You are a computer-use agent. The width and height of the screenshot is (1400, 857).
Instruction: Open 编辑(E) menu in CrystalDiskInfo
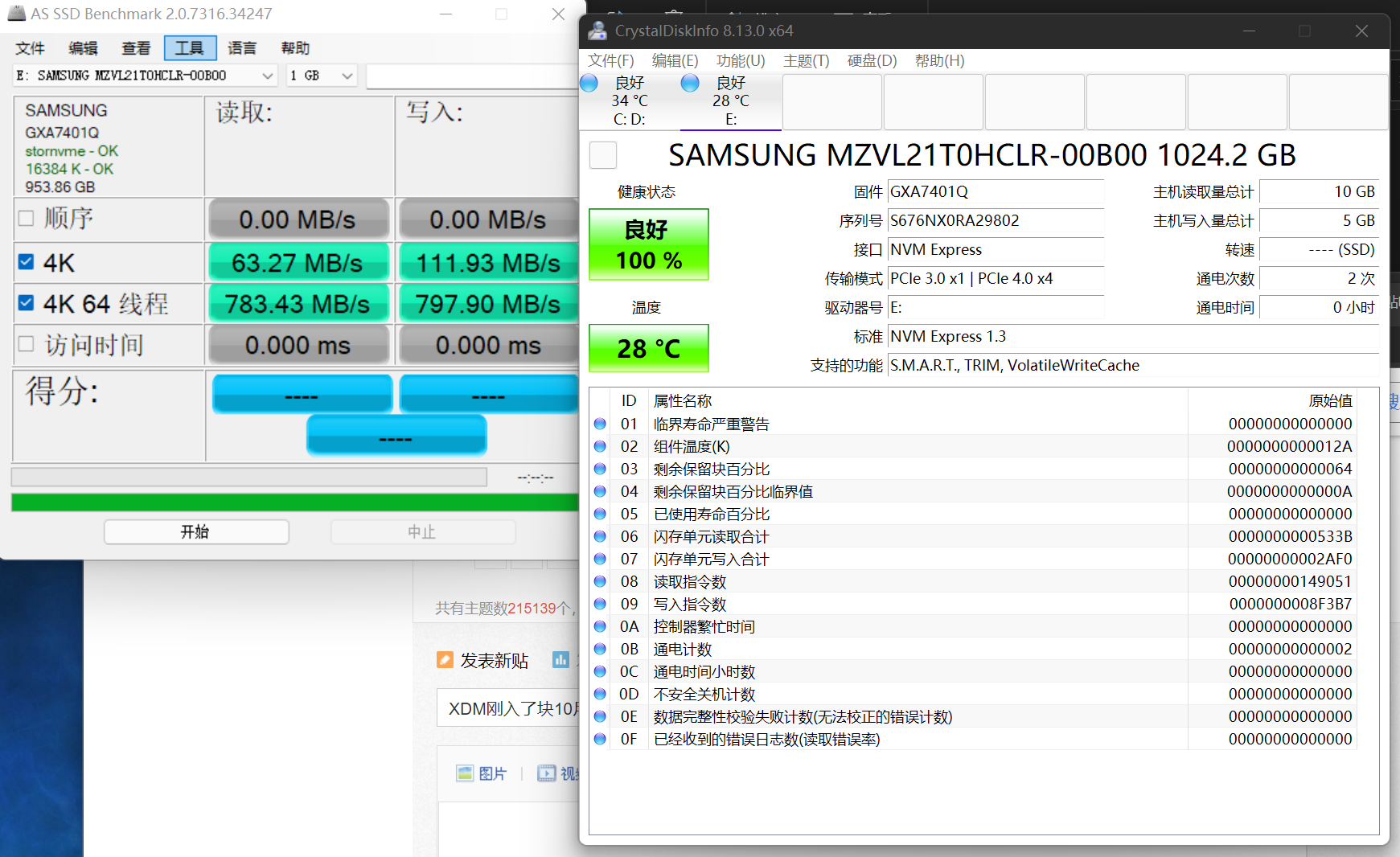[x=675, y=61]
